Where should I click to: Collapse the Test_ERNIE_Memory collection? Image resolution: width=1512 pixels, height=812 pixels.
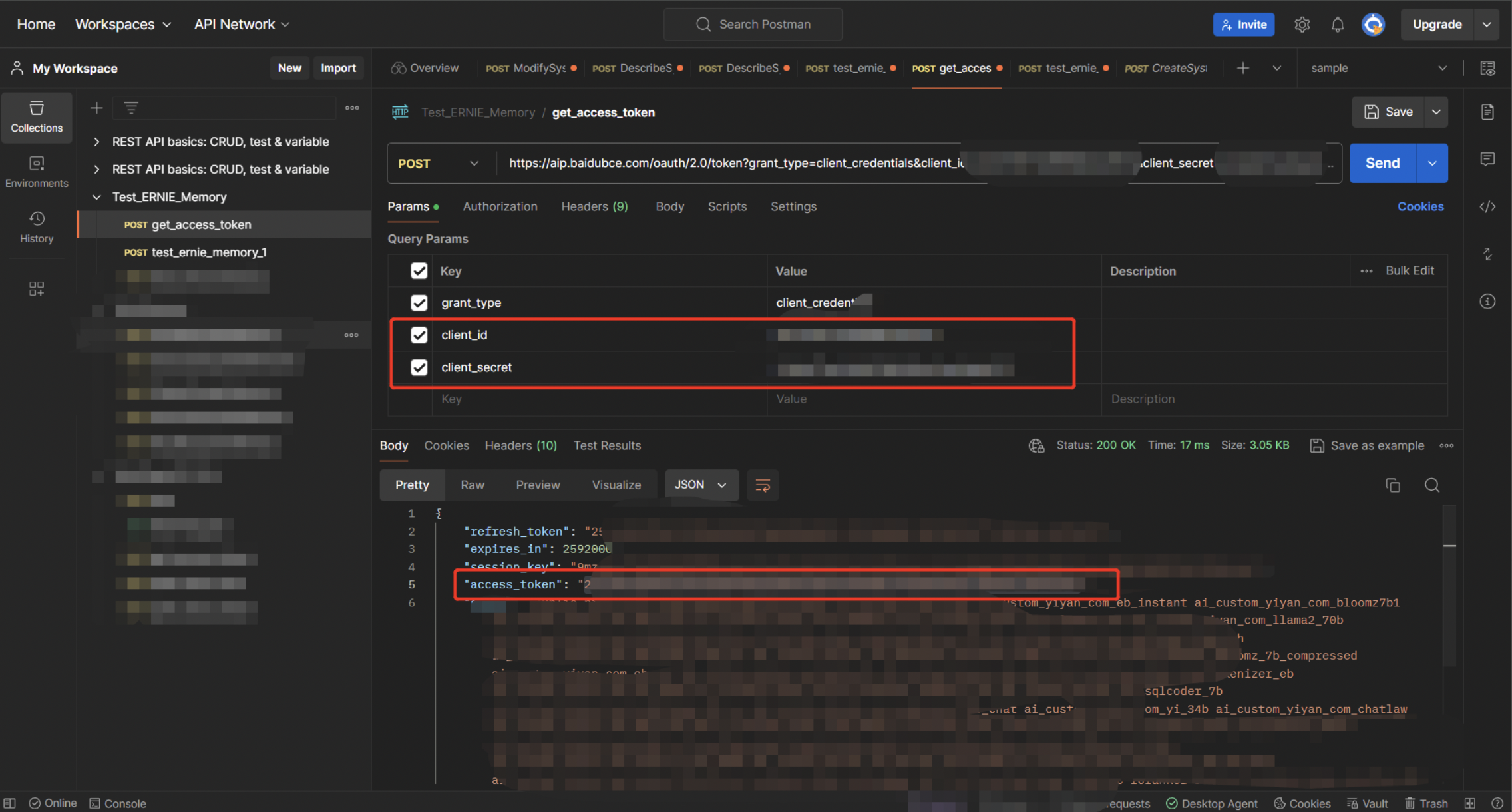point(96,197)
